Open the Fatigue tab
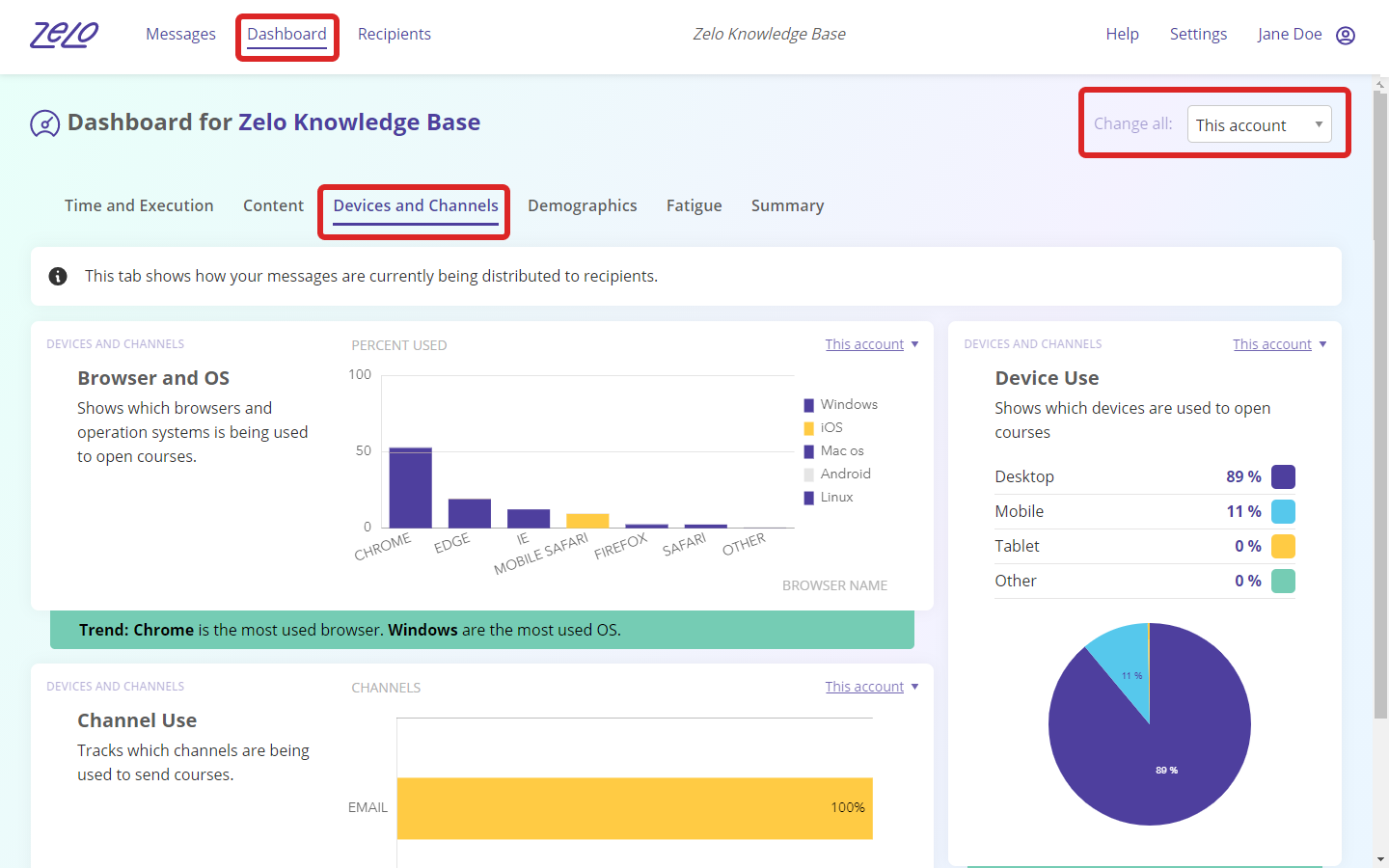 694,205
